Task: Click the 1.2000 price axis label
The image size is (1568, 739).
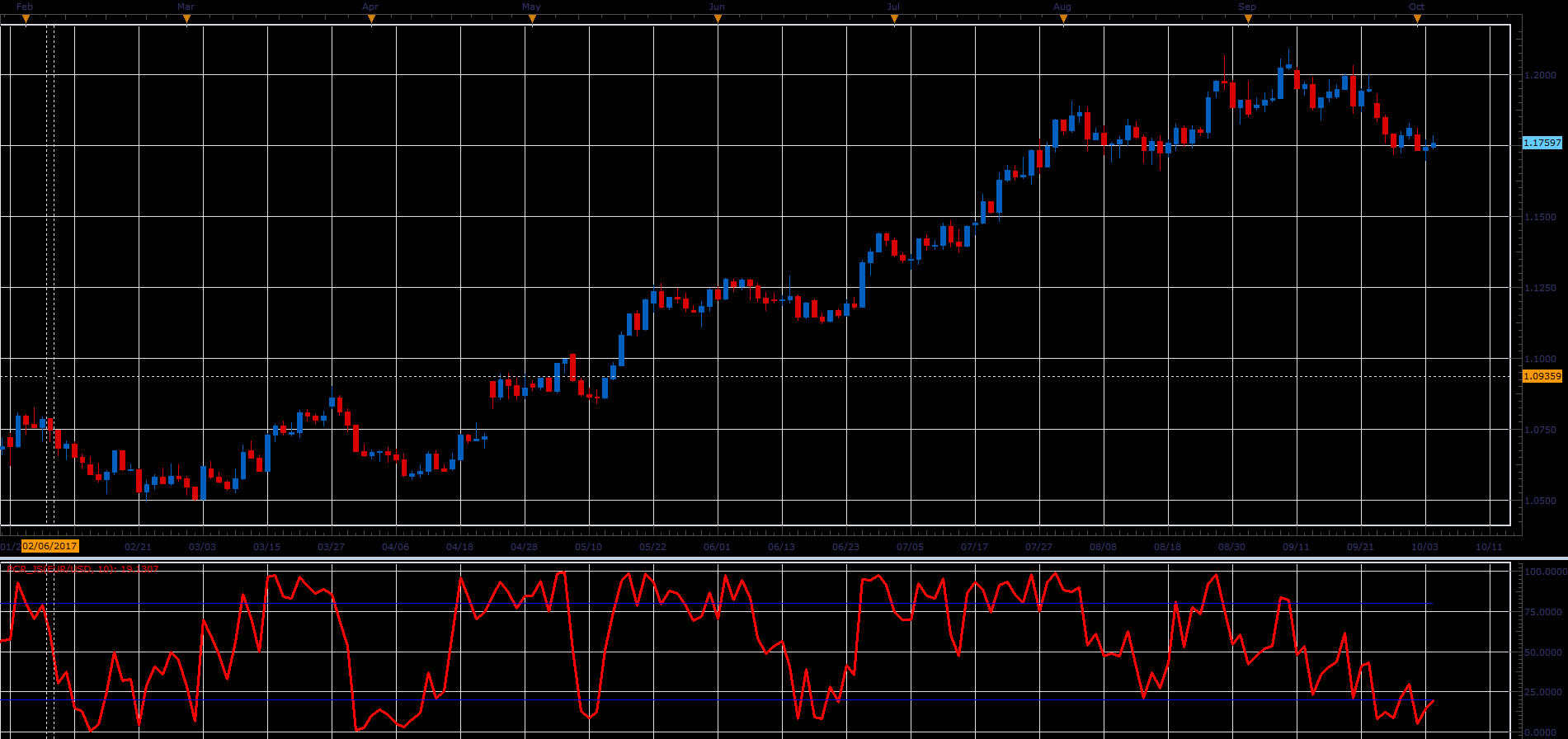Action: (1540, 75)
